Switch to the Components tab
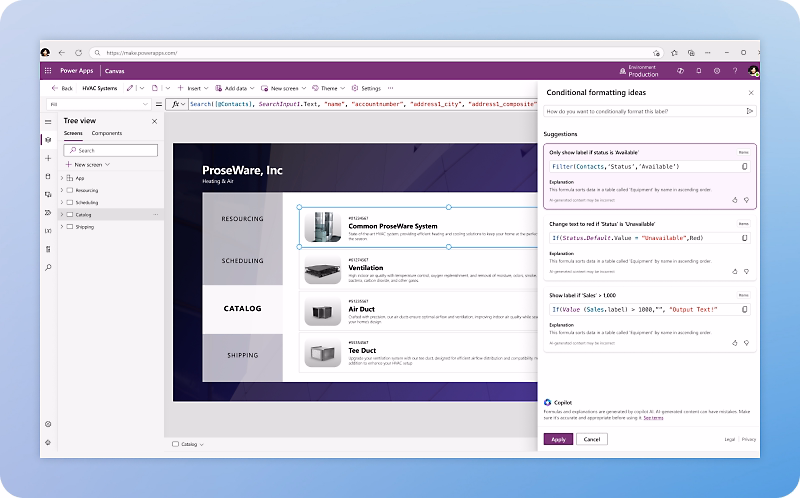The width and height of the screenshot is (800, 498). click(x=107, y=133)
